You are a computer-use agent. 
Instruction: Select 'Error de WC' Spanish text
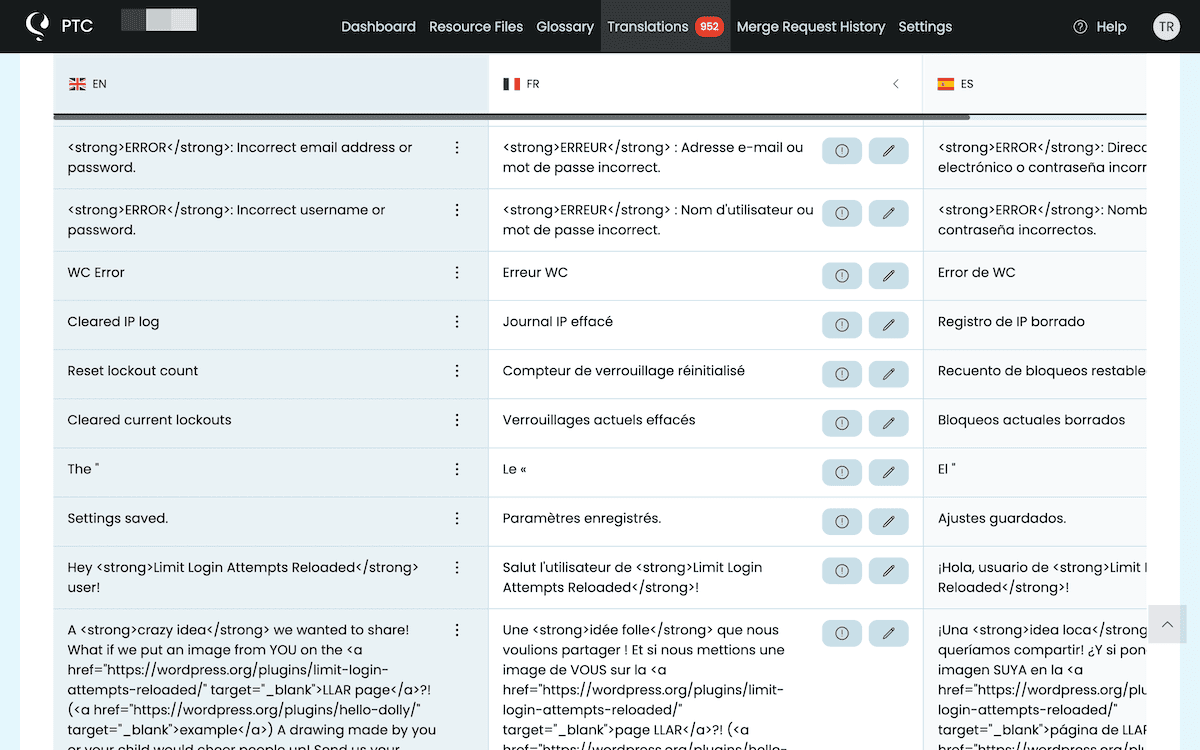pyautogui.click(x=977, y=272)
